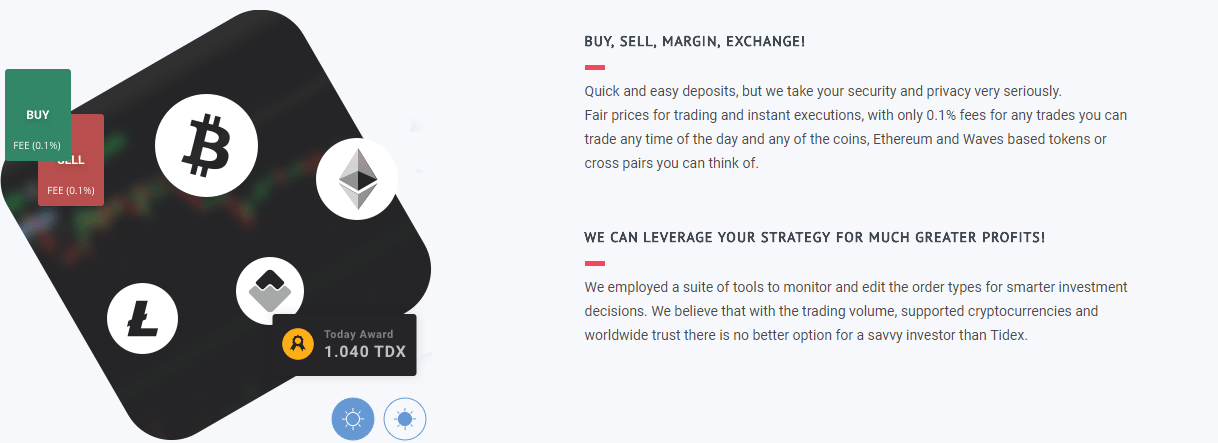Toggle the filled blue sun theme button
1218x443 pixels.
(353, 419)
